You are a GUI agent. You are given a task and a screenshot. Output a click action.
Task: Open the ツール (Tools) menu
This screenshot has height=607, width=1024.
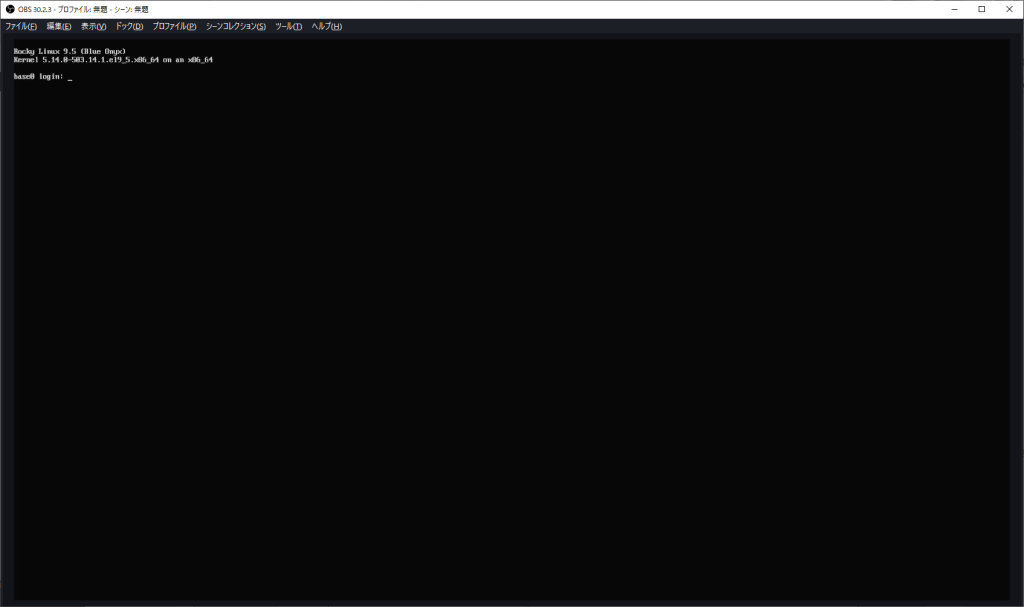288,26
